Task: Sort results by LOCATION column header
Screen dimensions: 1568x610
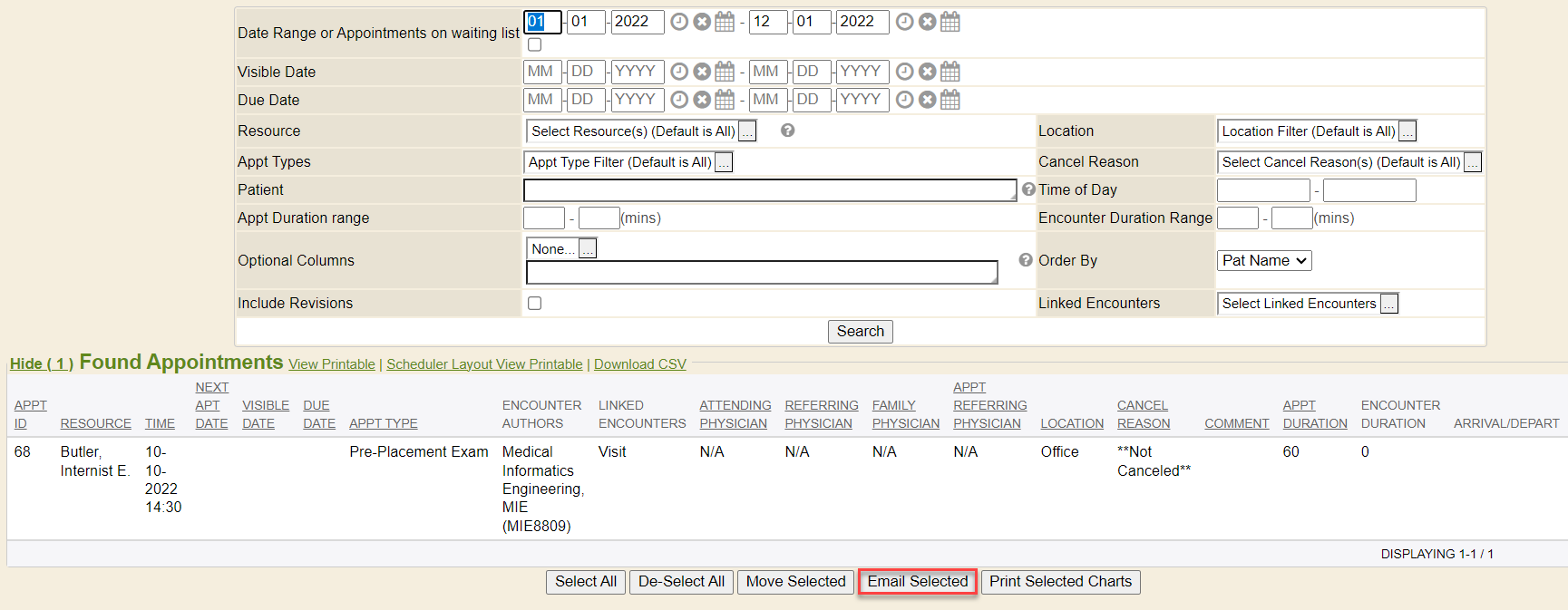Action: coord(1071,423)
